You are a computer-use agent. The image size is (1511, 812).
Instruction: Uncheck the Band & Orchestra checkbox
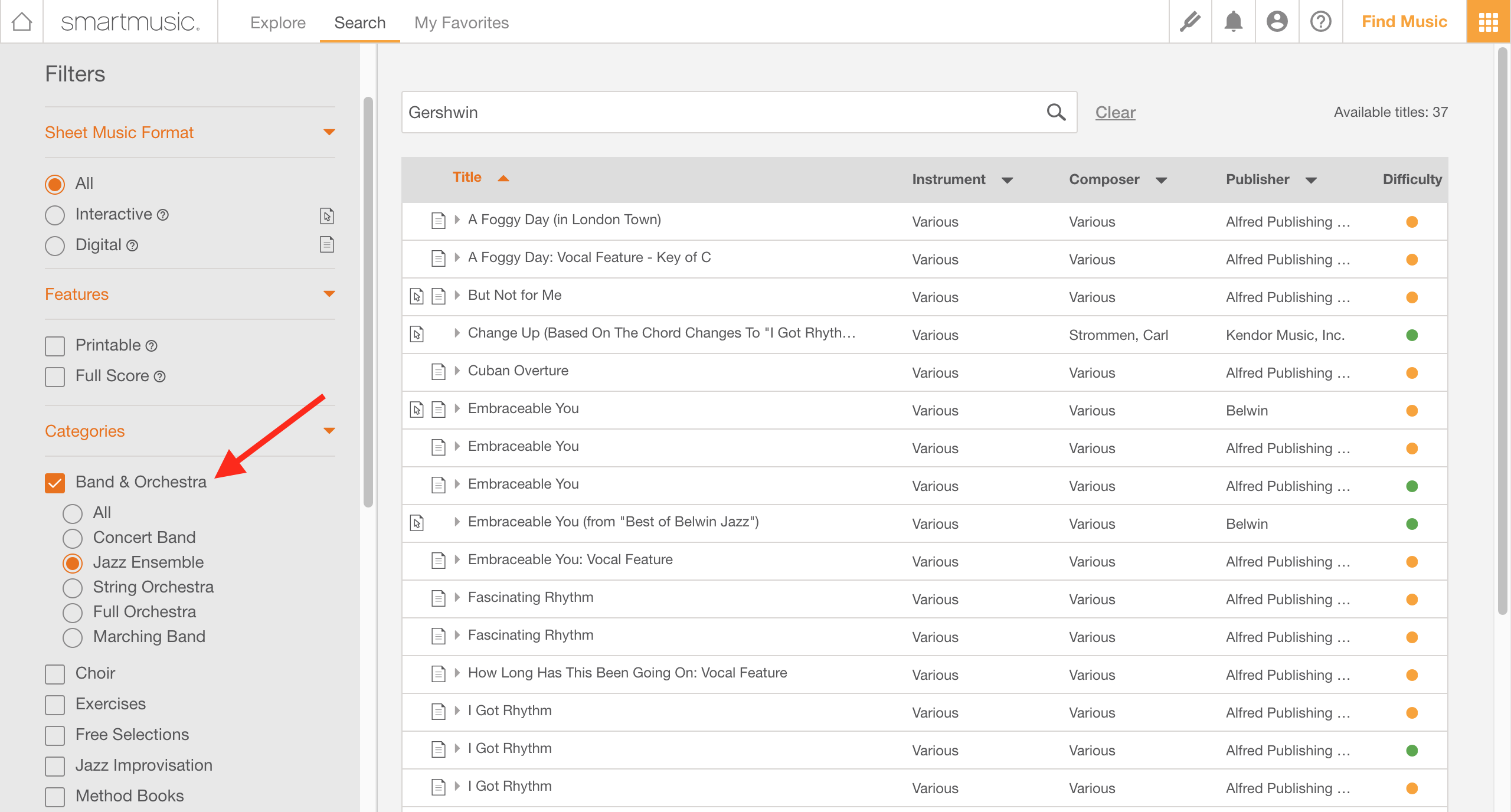[55, 483]
